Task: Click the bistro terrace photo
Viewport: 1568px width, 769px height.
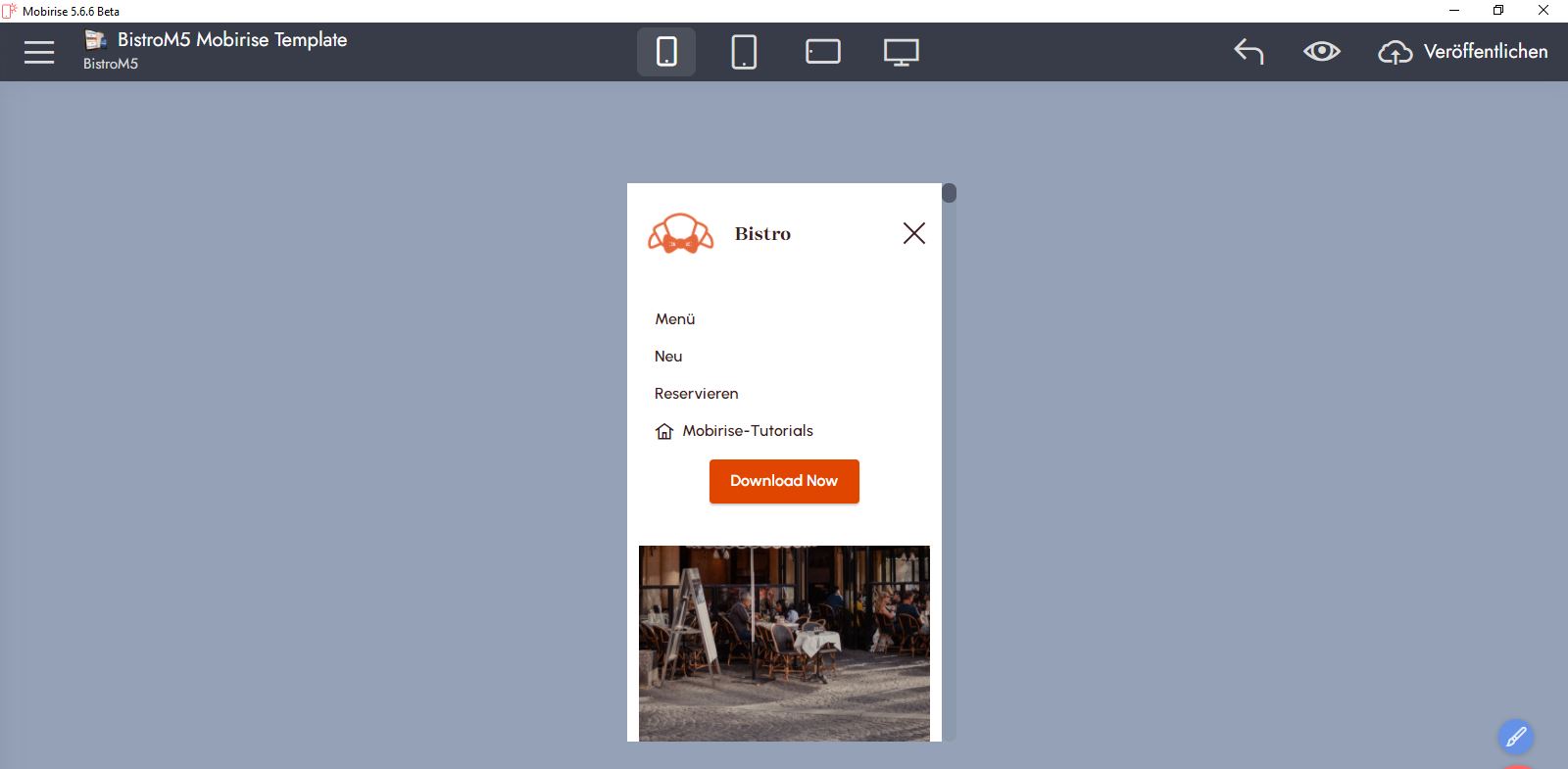Action: (784, 643)
